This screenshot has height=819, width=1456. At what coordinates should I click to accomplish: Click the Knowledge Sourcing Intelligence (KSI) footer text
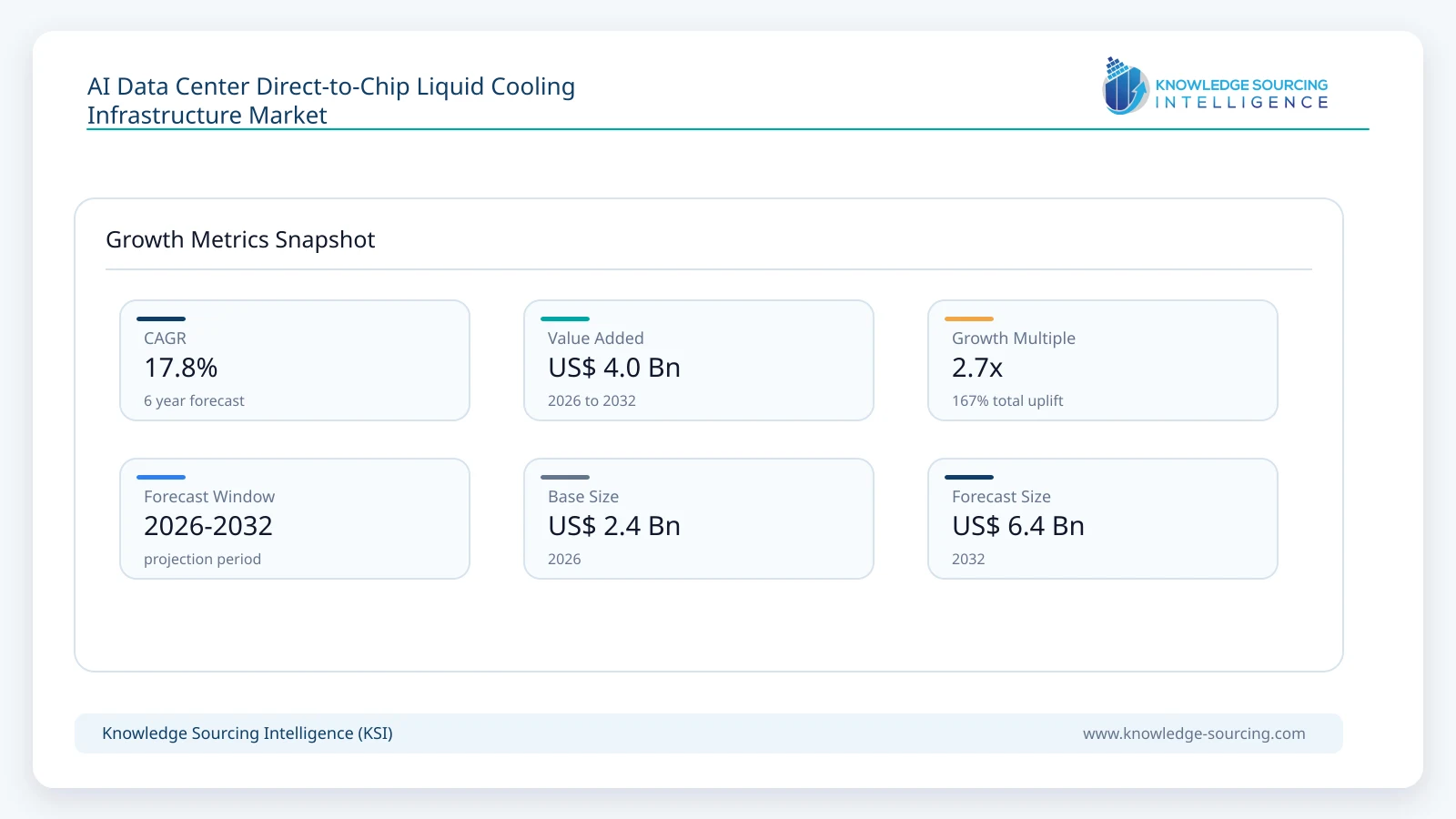point(248,733)
